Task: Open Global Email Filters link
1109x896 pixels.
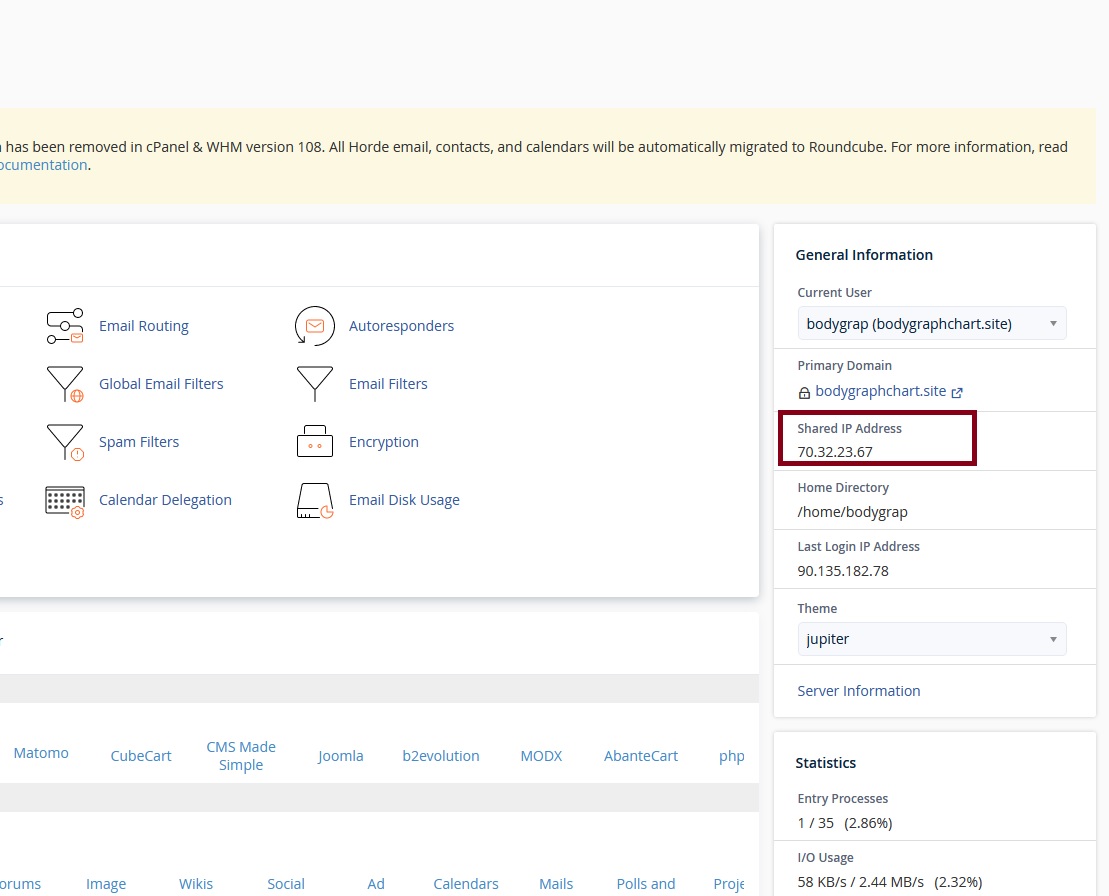Action: pyautogui.click(x=161, y=384)
